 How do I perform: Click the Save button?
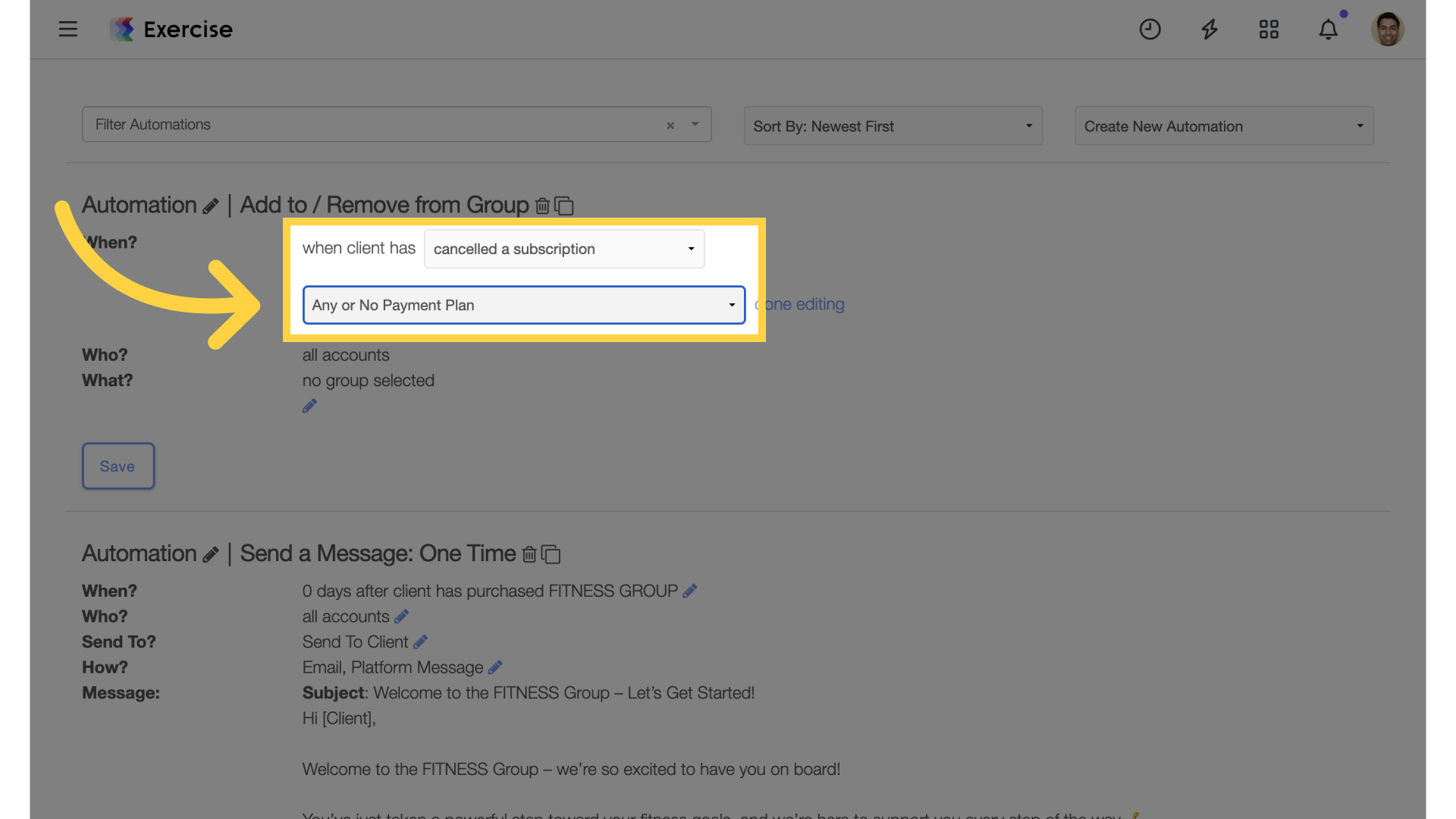coord(118,466)
